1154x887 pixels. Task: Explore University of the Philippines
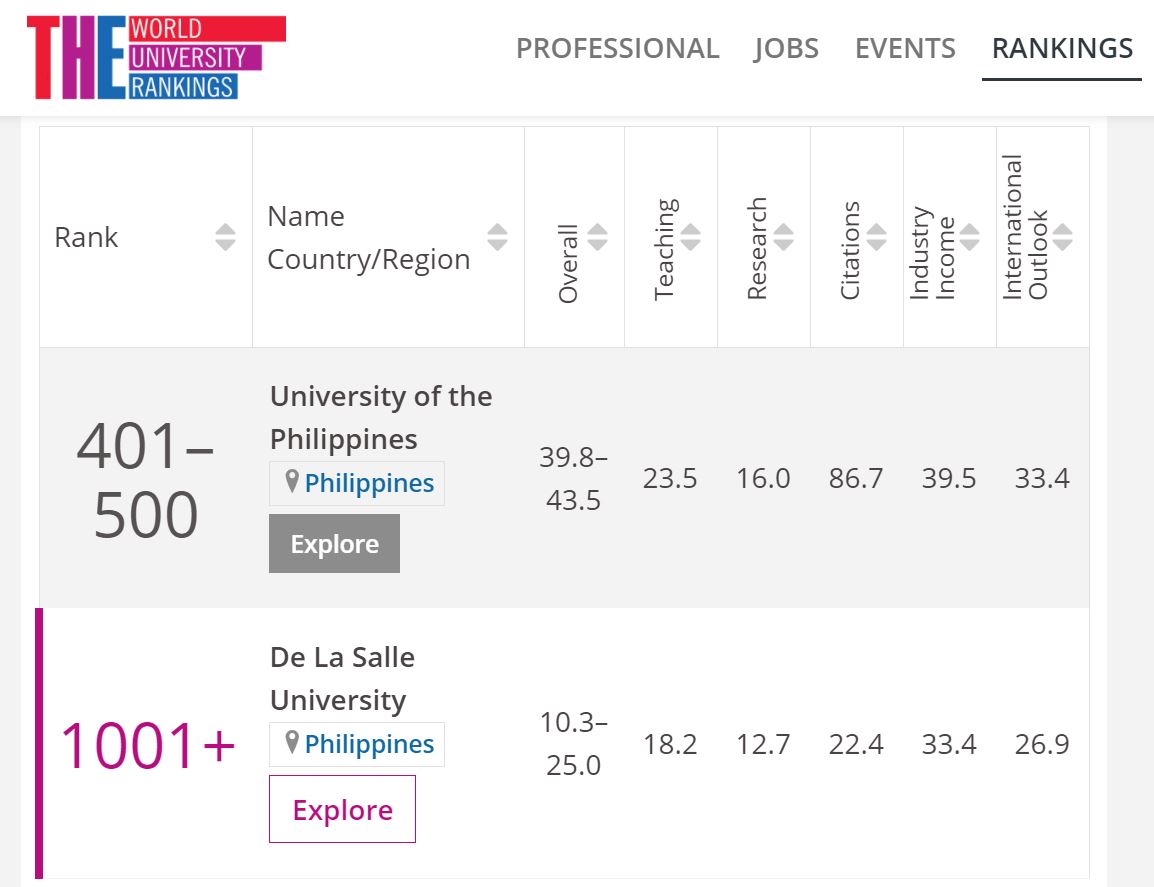tap(334, 543)
